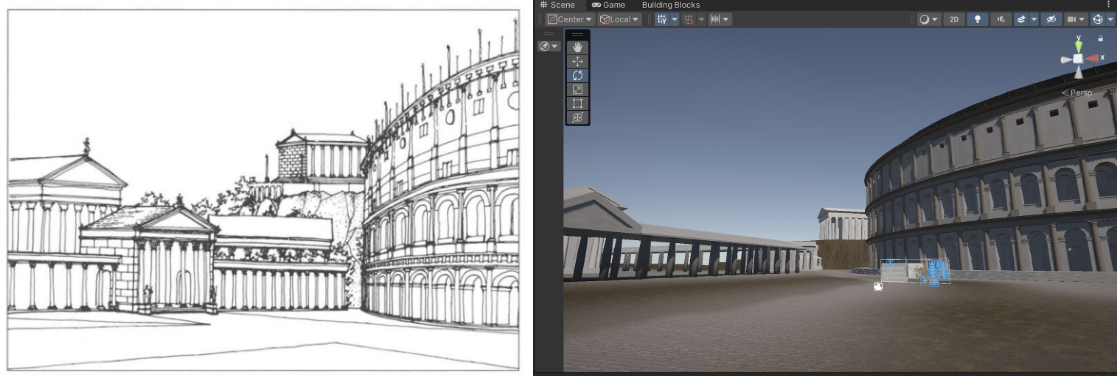Viewport: 1117px width, 376px height.
Task: Toggle 2D view mode
Action: pyautogui.click(x=954, y=19)
